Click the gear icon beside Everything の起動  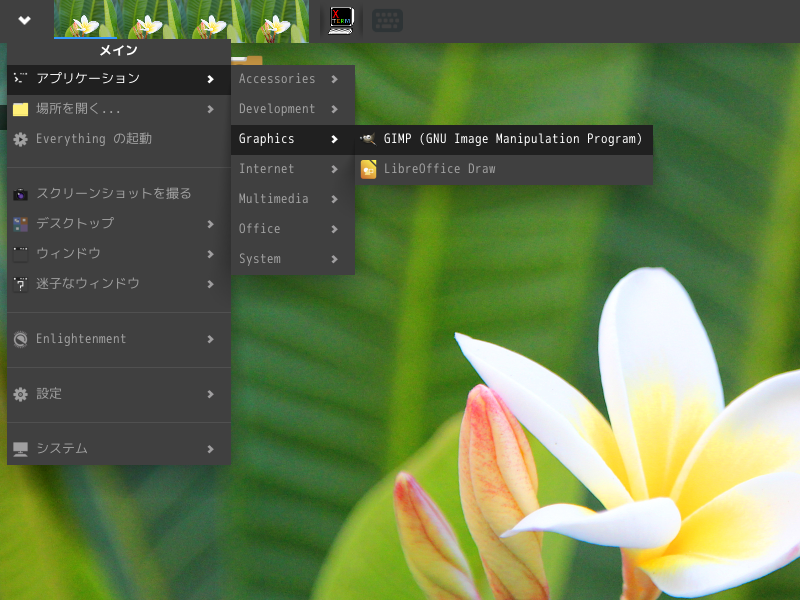[x=20, y=139]
